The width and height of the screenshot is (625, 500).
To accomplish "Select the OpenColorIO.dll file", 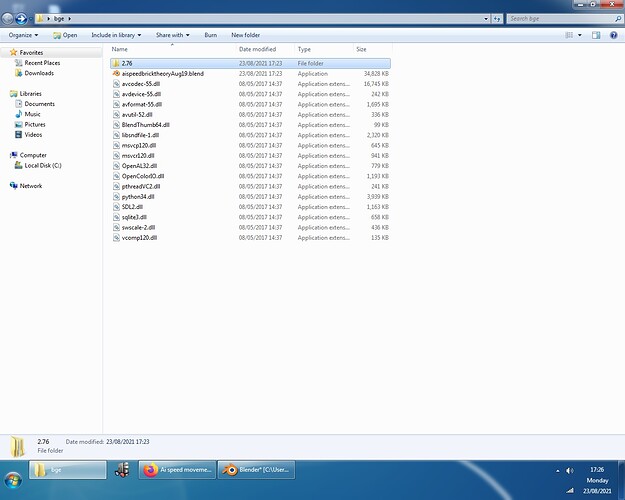I will [250, 176].
